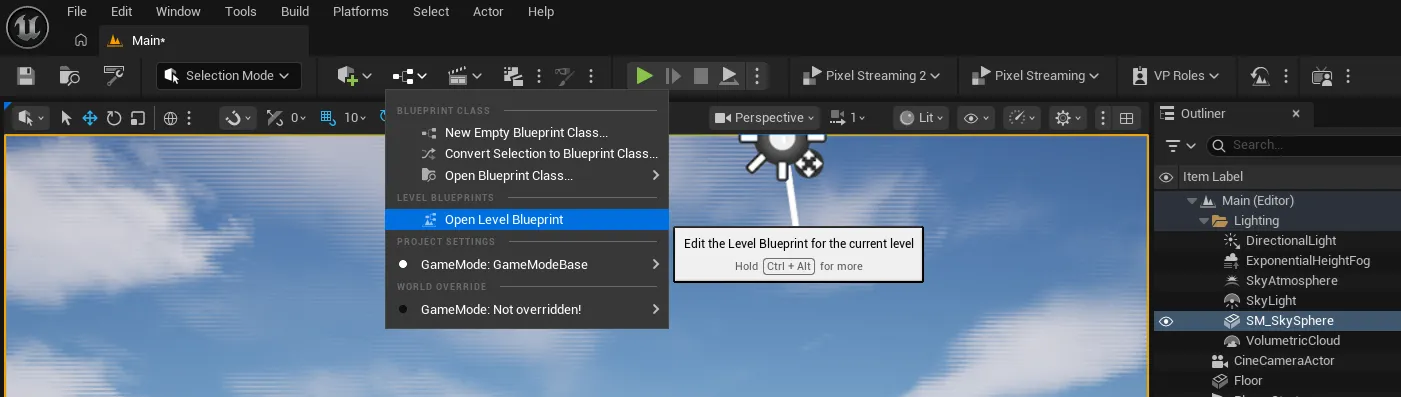
Task: Click the Blueprints toolbar icon
Action: (x=410, y=76)
